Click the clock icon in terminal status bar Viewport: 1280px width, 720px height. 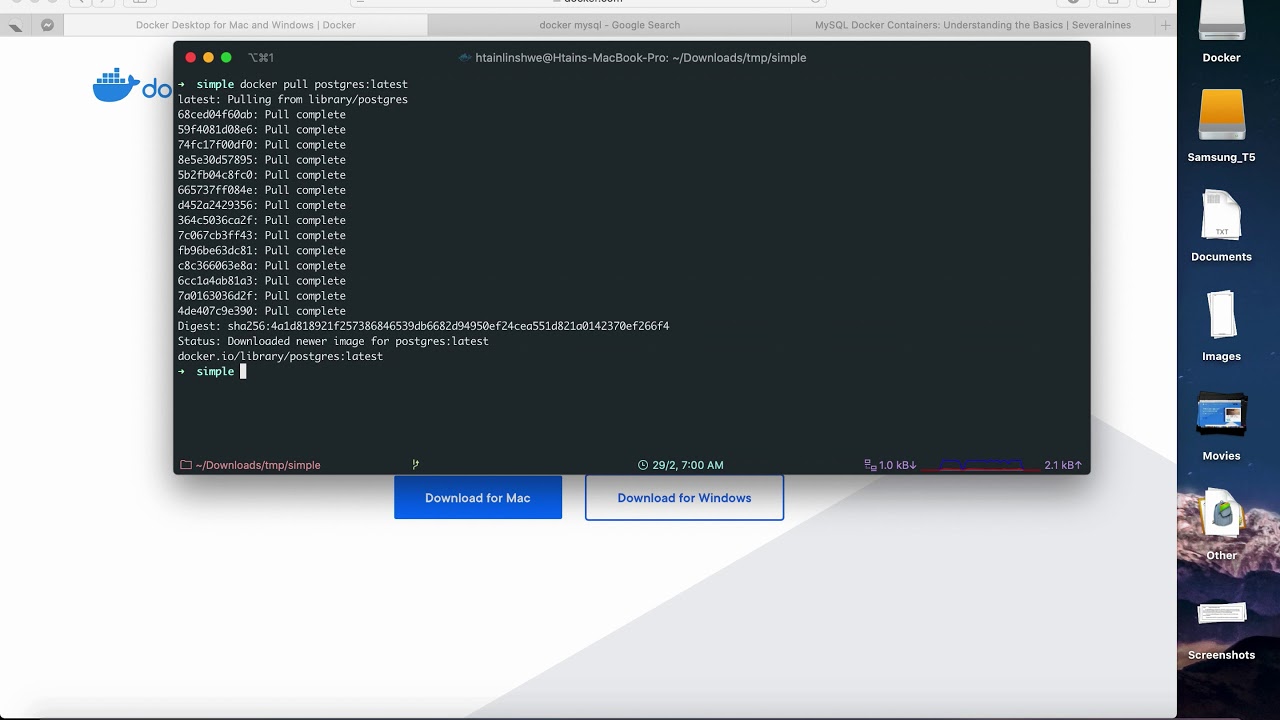pos(643,465)
